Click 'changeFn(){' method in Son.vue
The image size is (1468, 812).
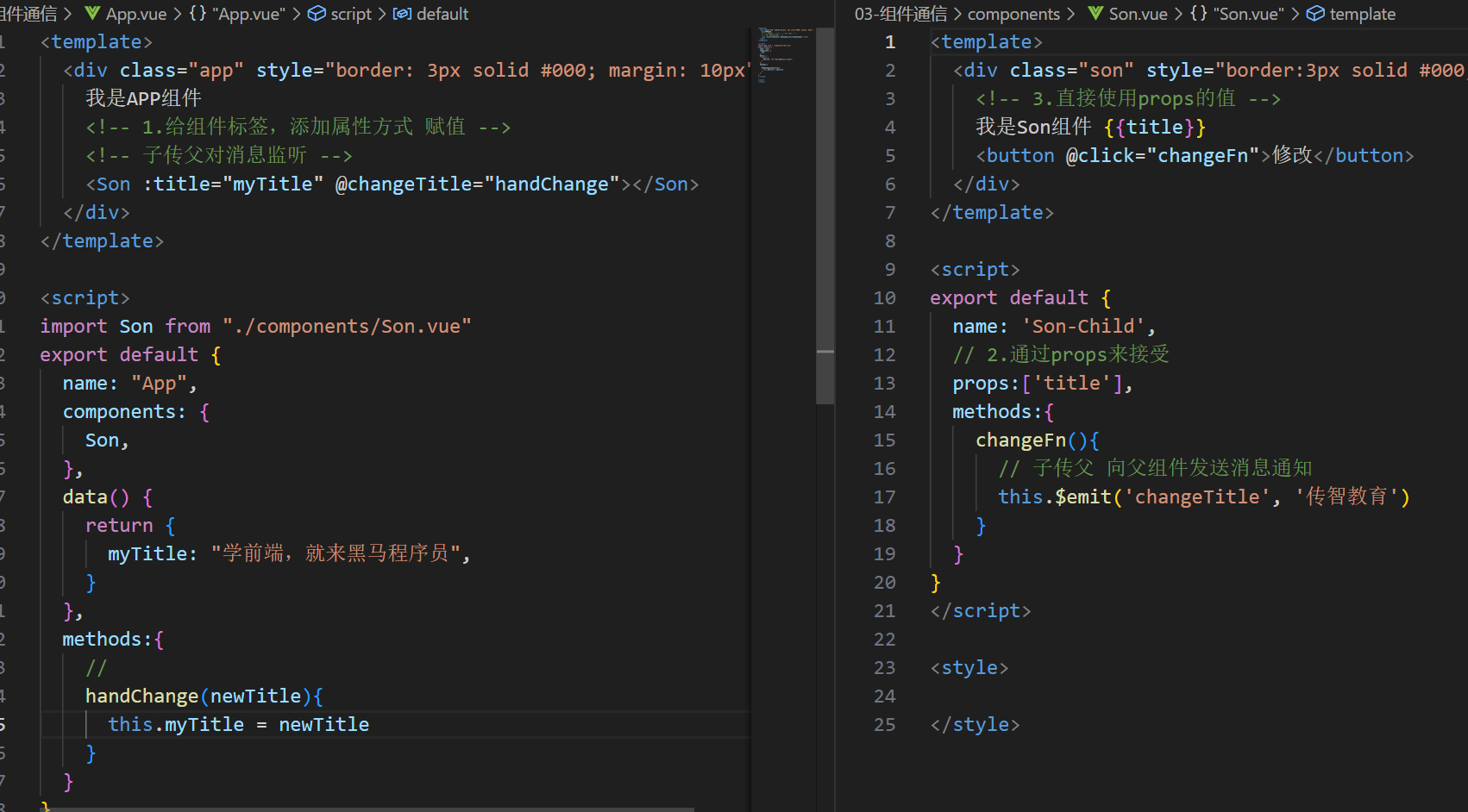click(x=1038, y=440)
